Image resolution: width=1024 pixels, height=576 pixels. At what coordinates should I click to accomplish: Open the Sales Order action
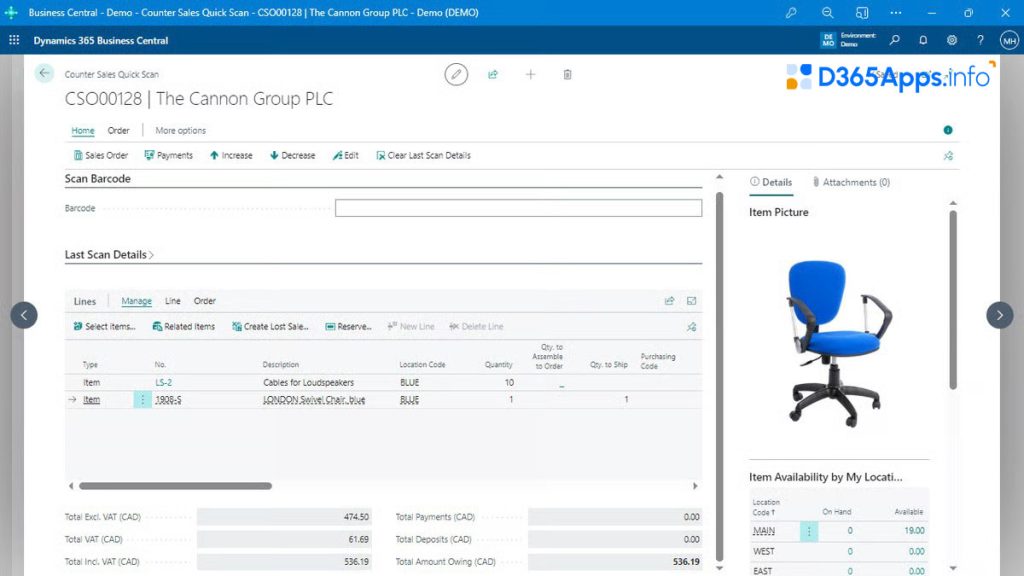101,155
